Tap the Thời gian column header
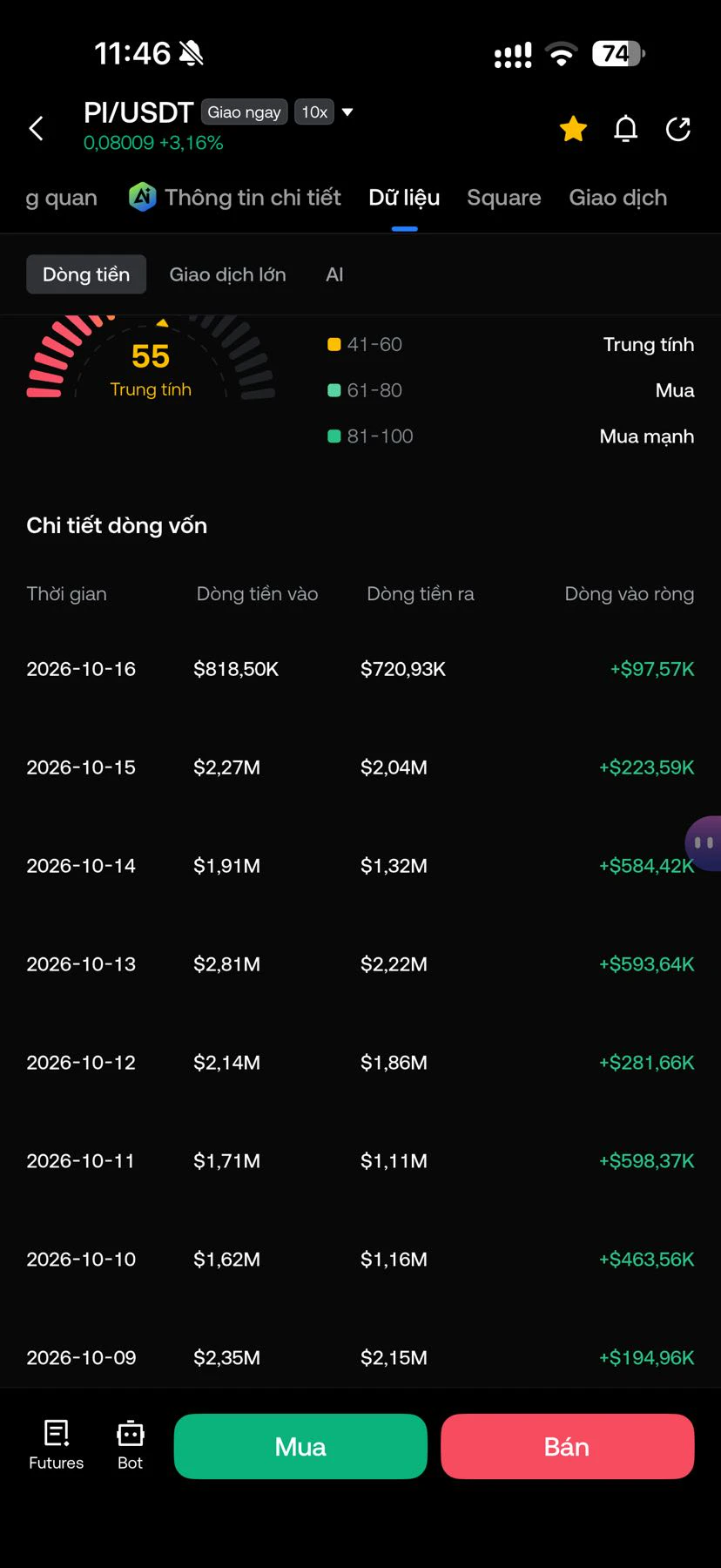The image size is (721, 1568). (x=67, y=594)
